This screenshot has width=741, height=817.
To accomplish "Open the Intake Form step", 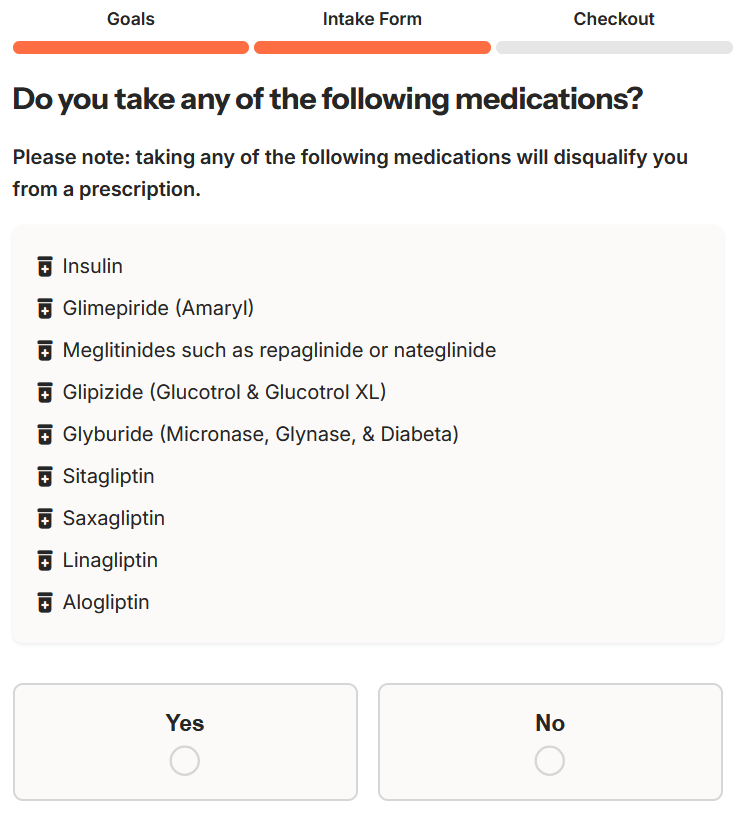I will [372, 19].
